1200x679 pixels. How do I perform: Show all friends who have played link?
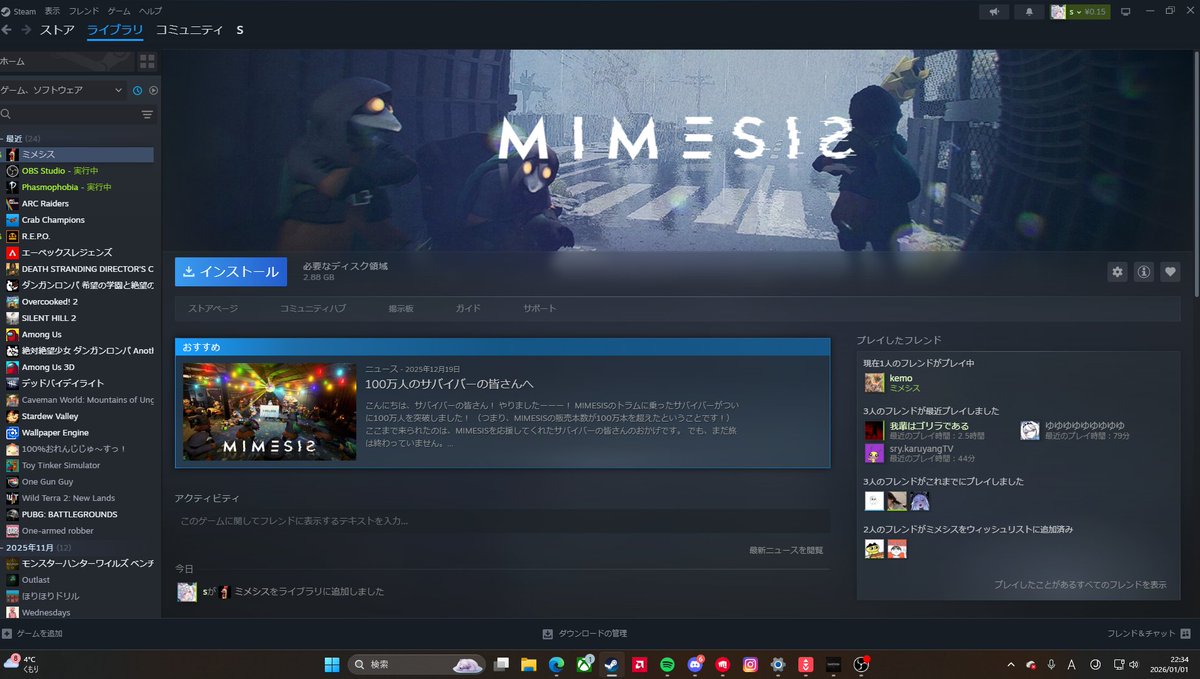click(1080, 584)
